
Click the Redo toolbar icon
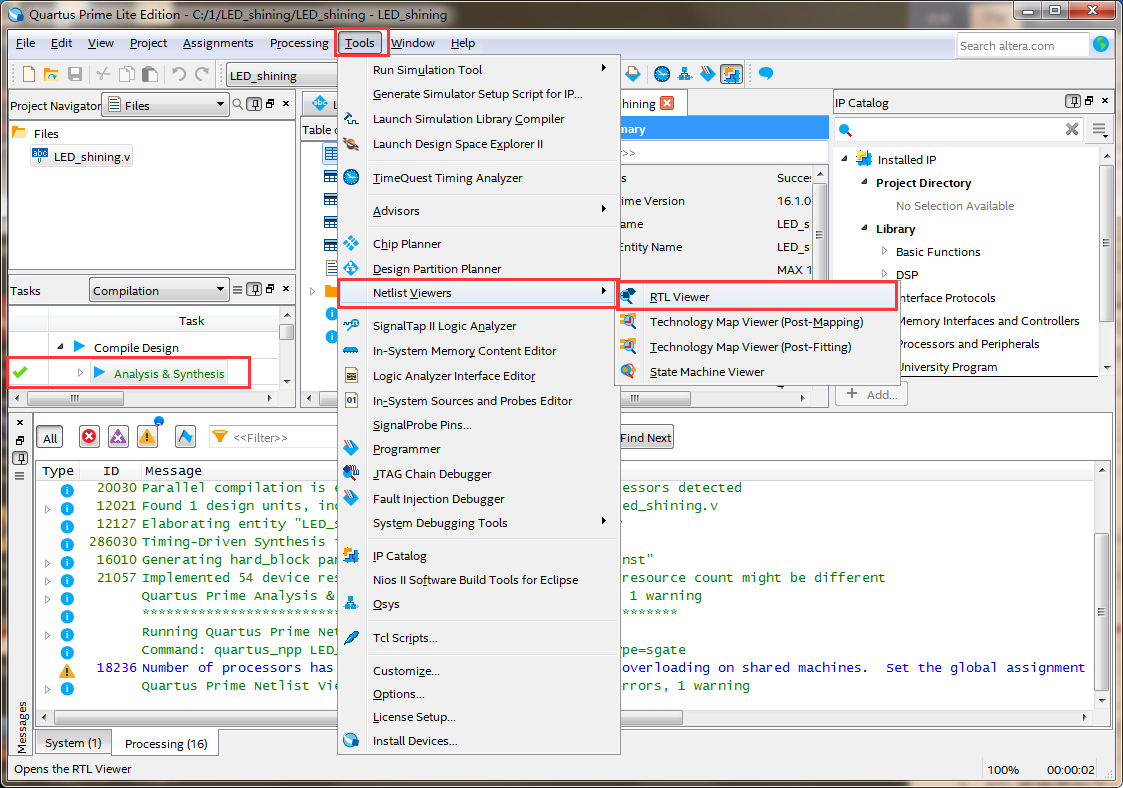coord(202,74)
